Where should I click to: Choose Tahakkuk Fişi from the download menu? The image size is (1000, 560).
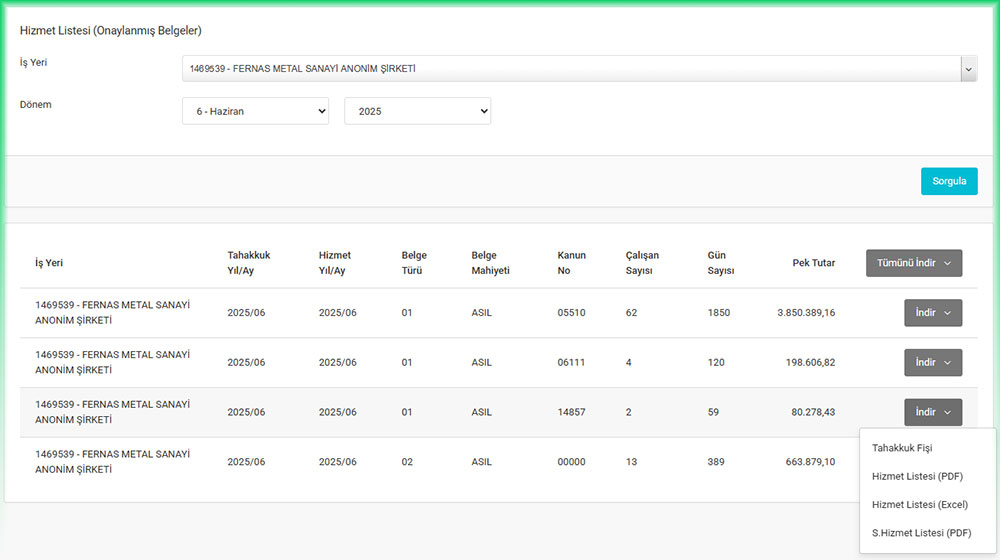[902, 448]
